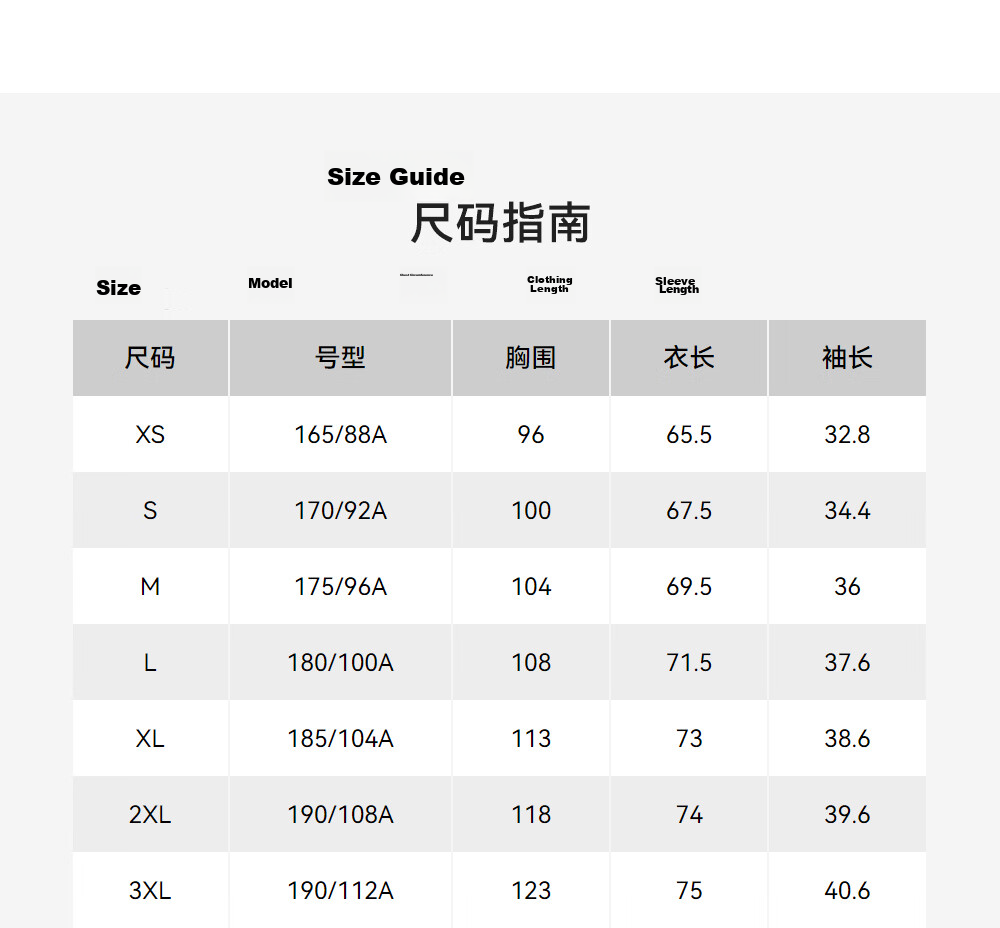Select the "32.8" sleeve length cell
Viewport: 1000px width, 928px height.
tap(848, 434)
